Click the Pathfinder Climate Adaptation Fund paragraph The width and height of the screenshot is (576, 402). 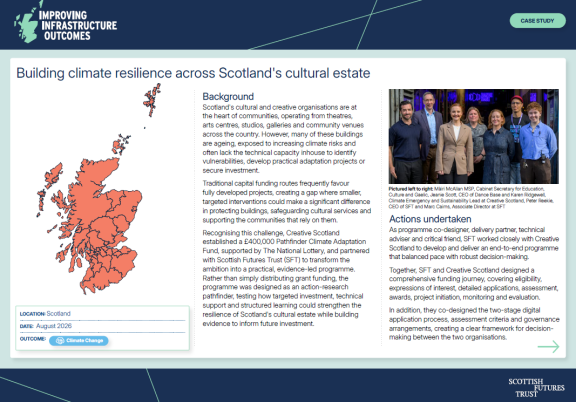point(286,278)
